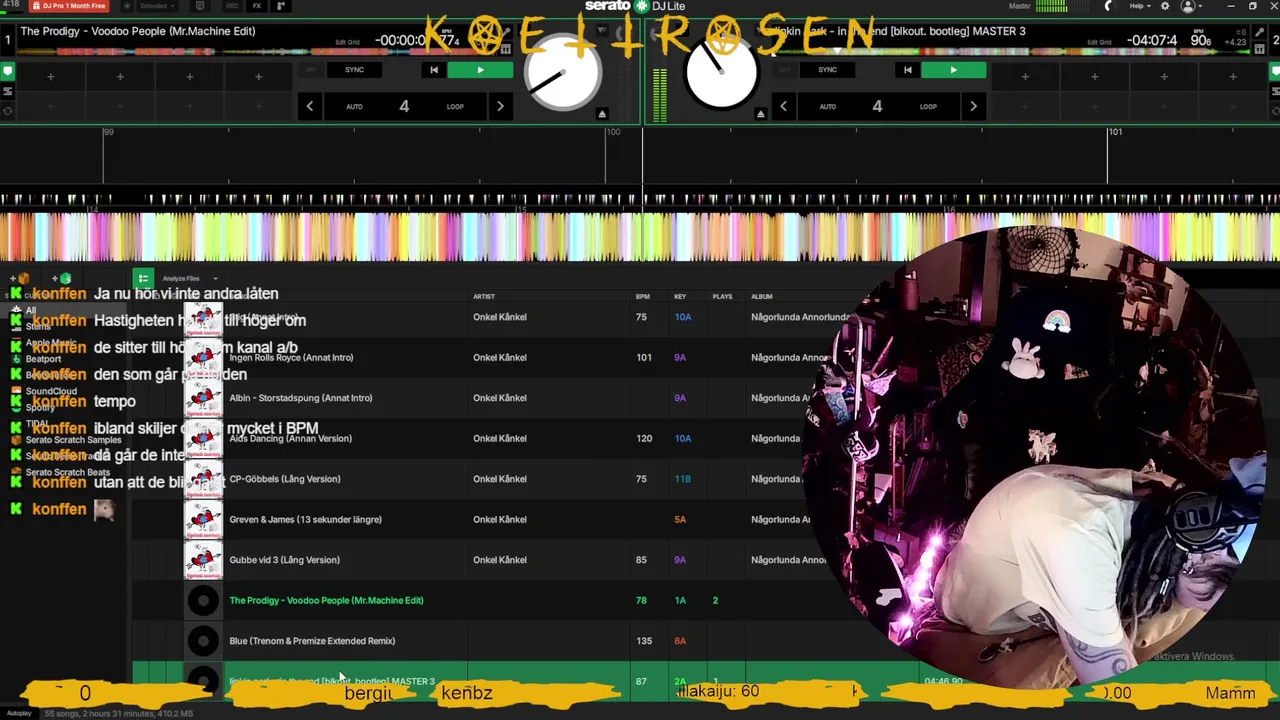Select the SoundCloud library source
Viewport: 1280px width, 720px height.
pos(51,391)
